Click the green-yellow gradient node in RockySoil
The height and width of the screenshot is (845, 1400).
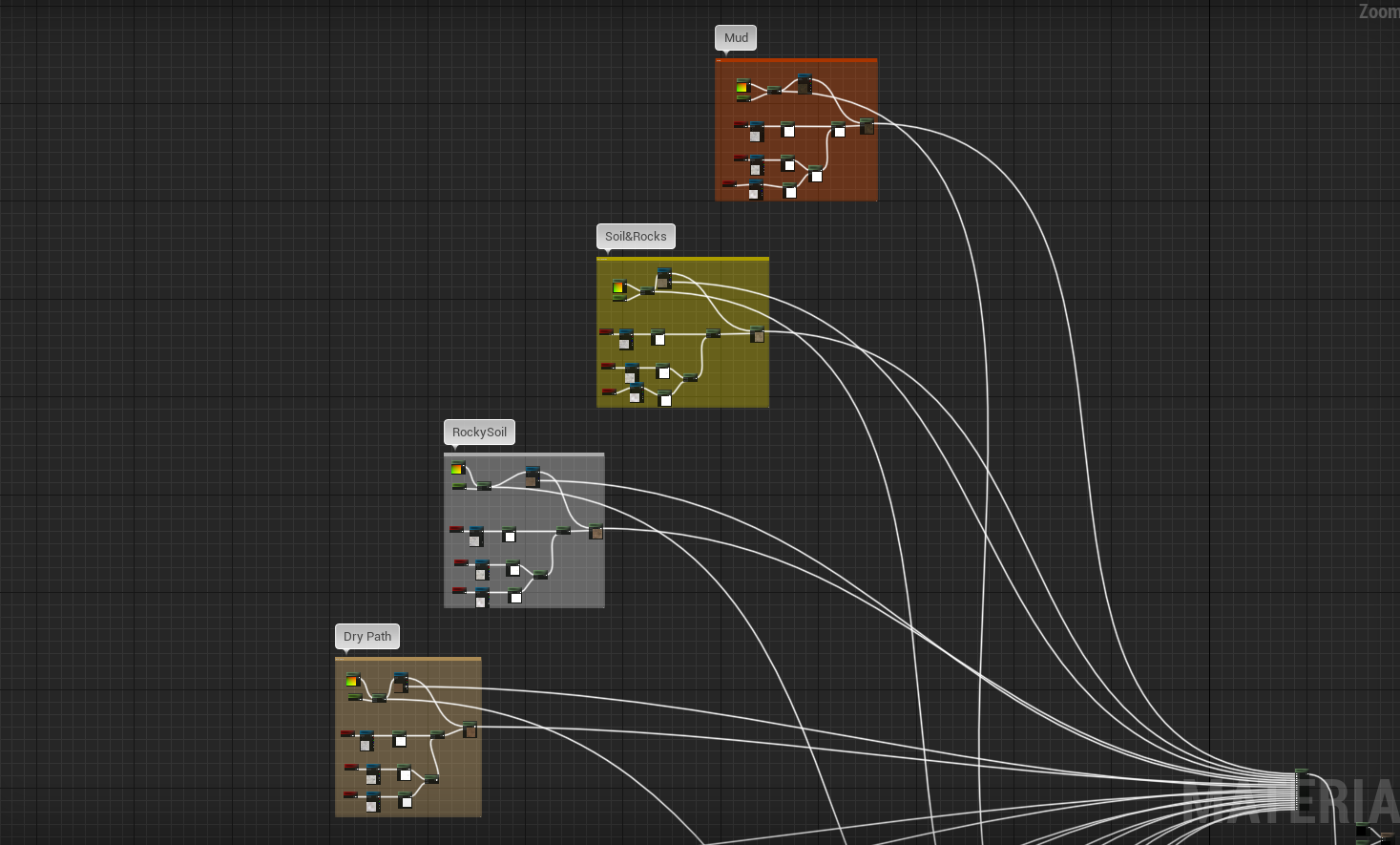458,469
